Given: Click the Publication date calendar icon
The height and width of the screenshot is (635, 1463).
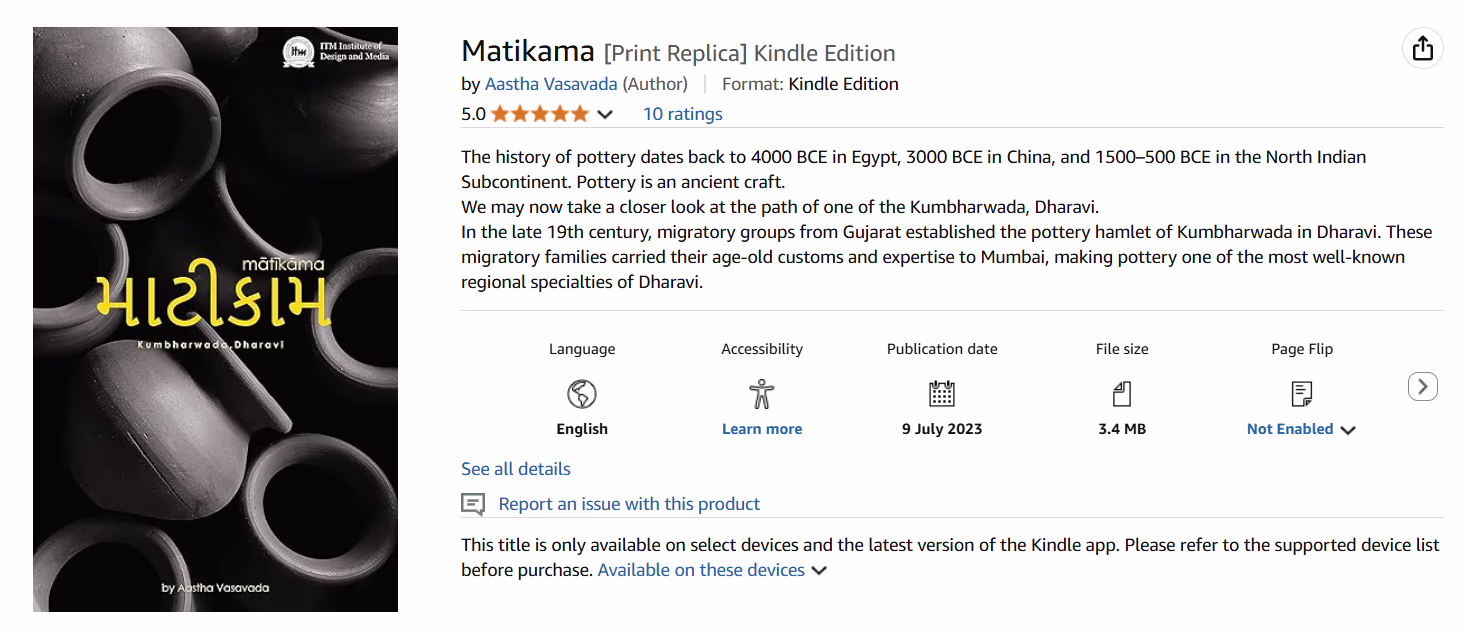Looking at the screenshot, I should tap(942, 394).
